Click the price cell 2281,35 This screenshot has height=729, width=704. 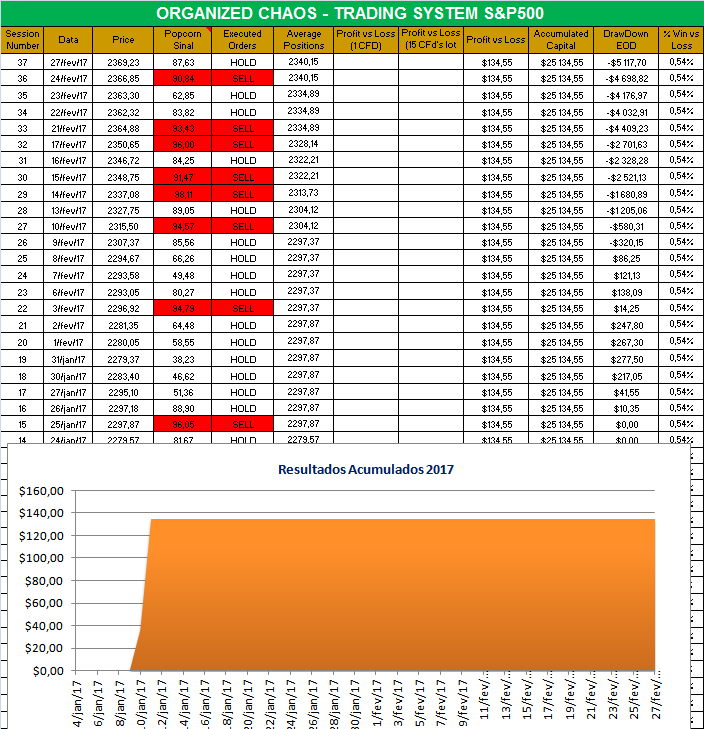(x=123, y=325)
